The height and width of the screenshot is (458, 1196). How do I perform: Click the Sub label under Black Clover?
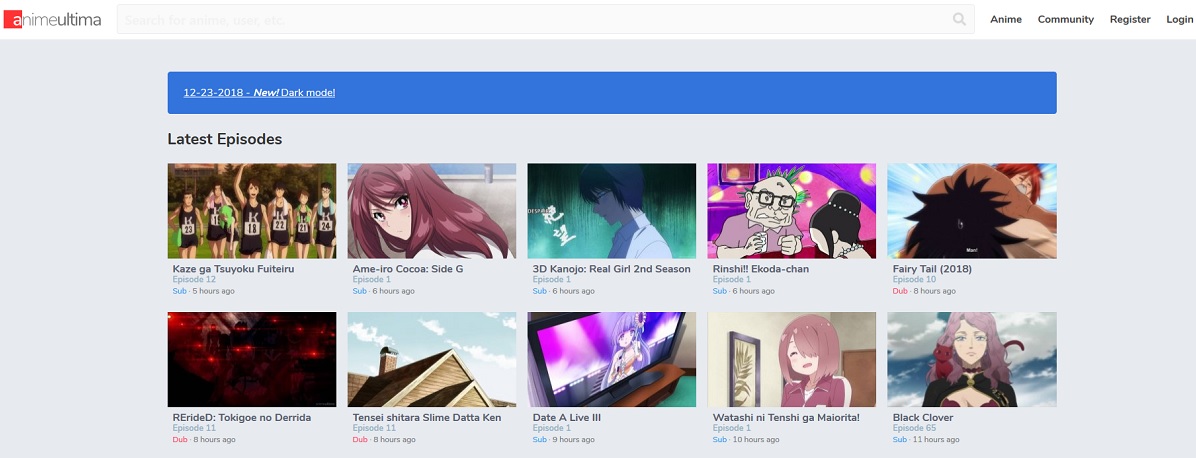pos(899,440)
